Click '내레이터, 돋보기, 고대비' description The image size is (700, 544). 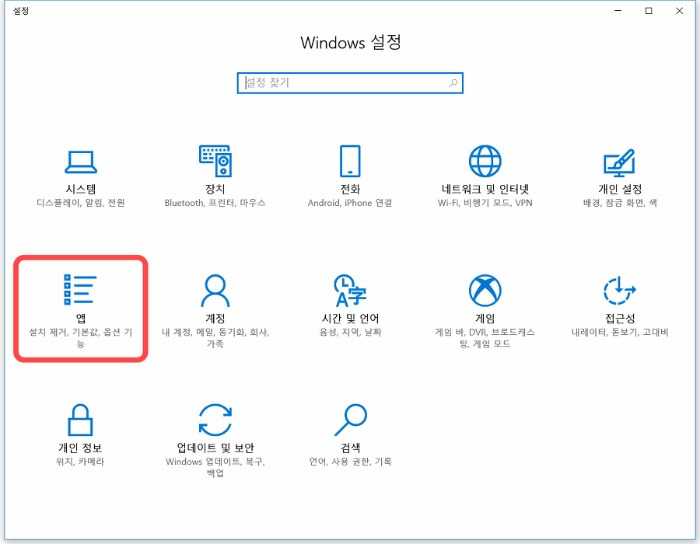(x=620, y=332)
